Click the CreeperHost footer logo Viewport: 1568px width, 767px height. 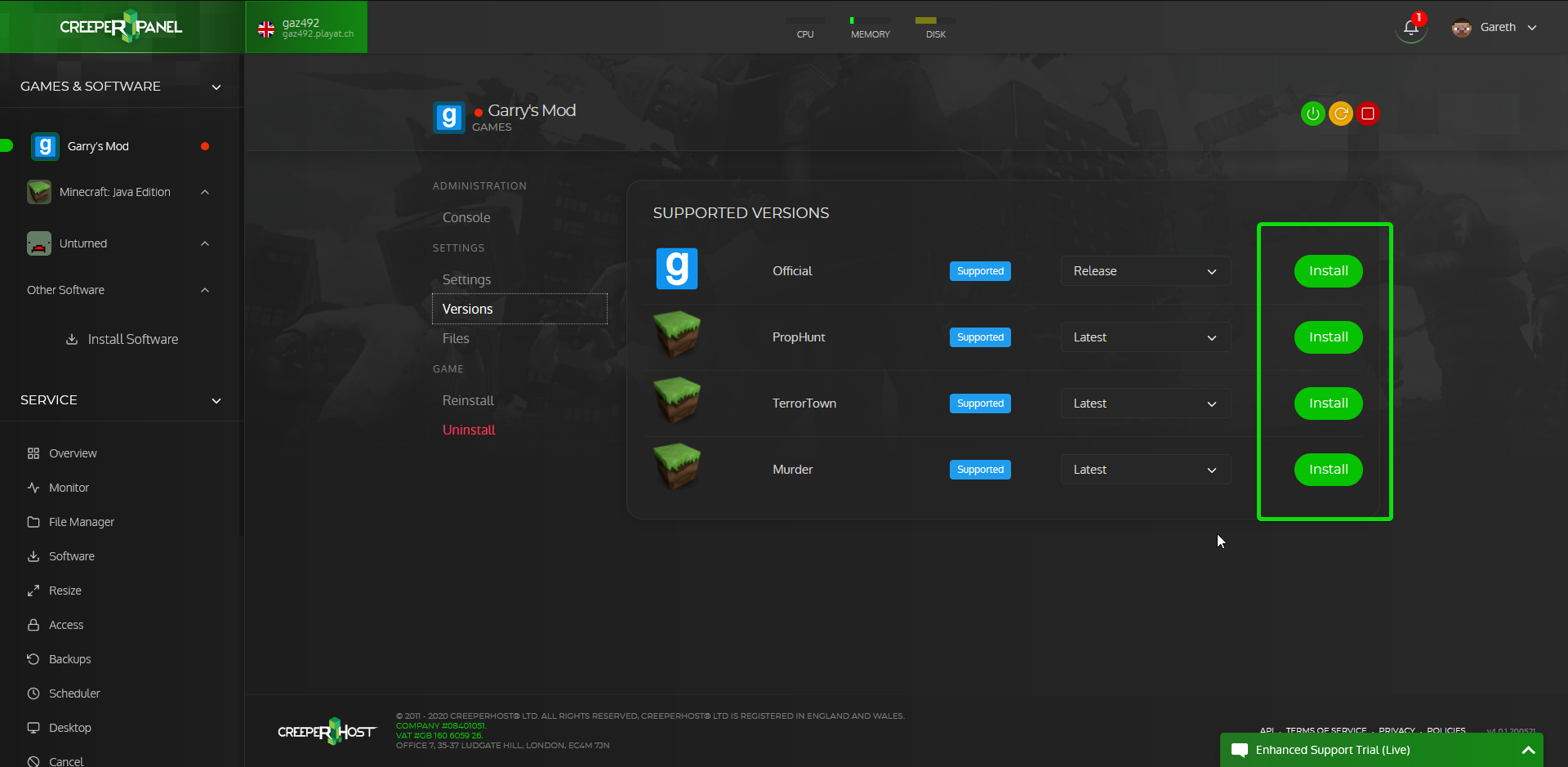tap(327, 731)
